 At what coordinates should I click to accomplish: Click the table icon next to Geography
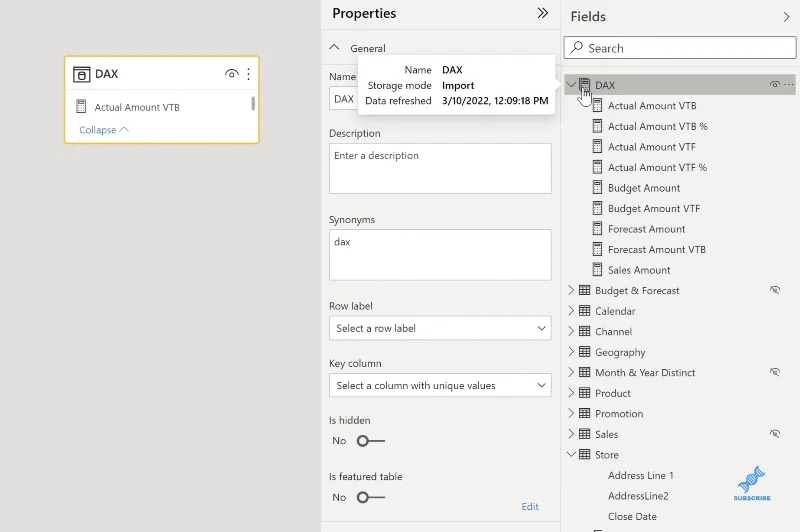[585, 351]
